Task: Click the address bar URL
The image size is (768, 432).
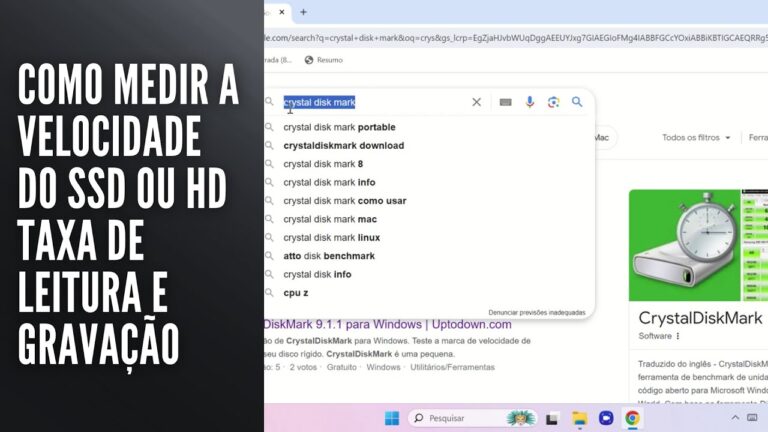Action: click(x=516, y=38)
